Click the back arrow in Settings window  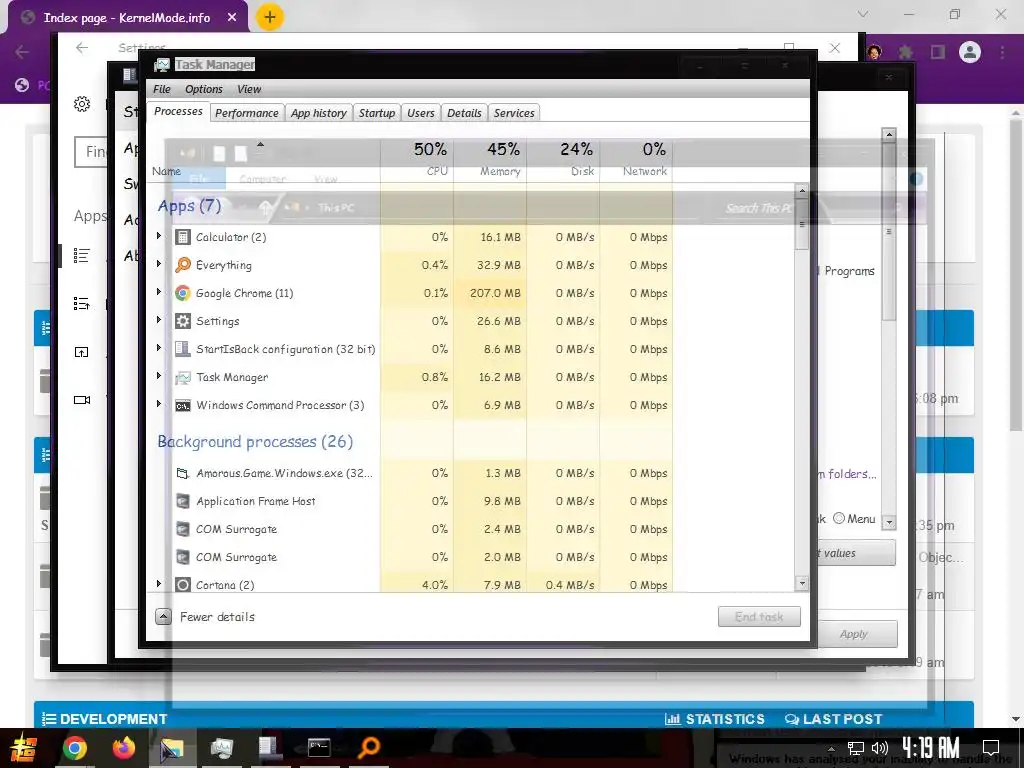(82, 48)
